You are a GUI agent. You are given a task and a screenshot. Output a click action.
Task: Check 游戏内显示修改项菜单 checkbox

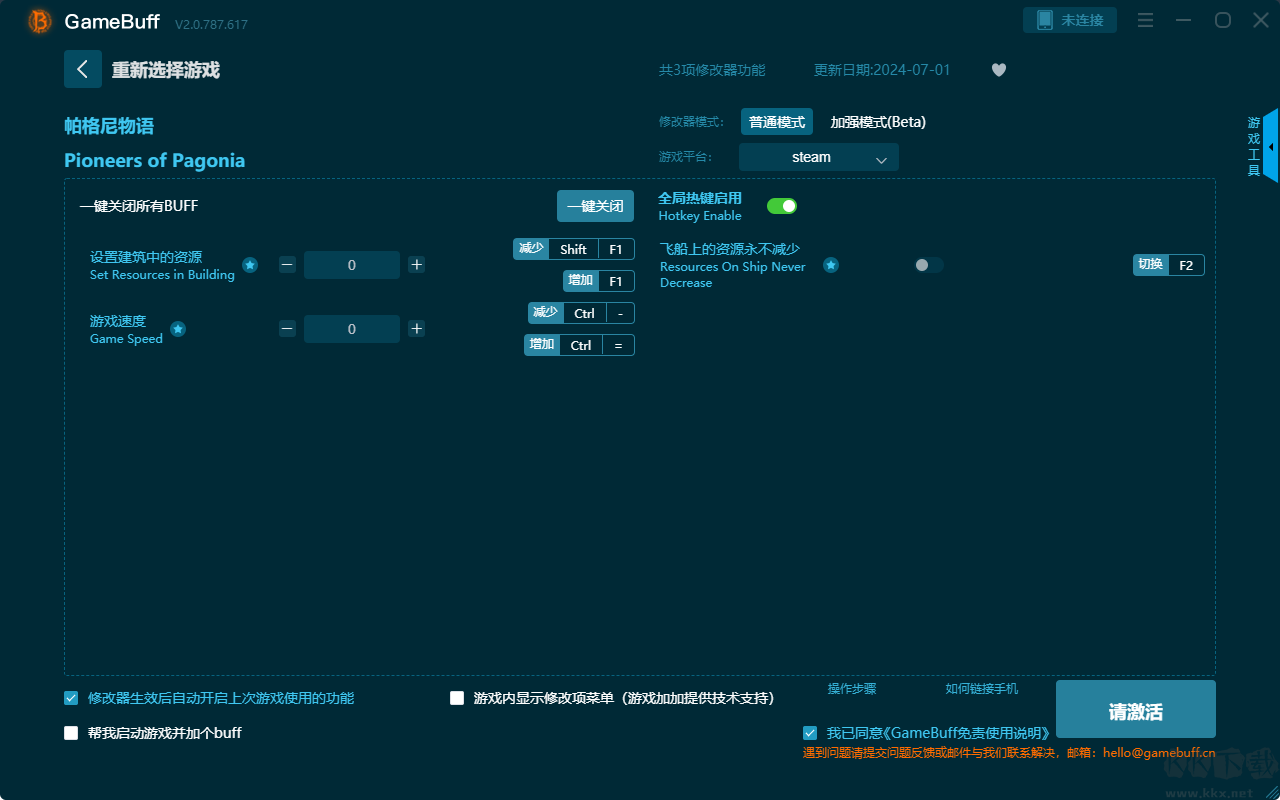tap(457, 698)
